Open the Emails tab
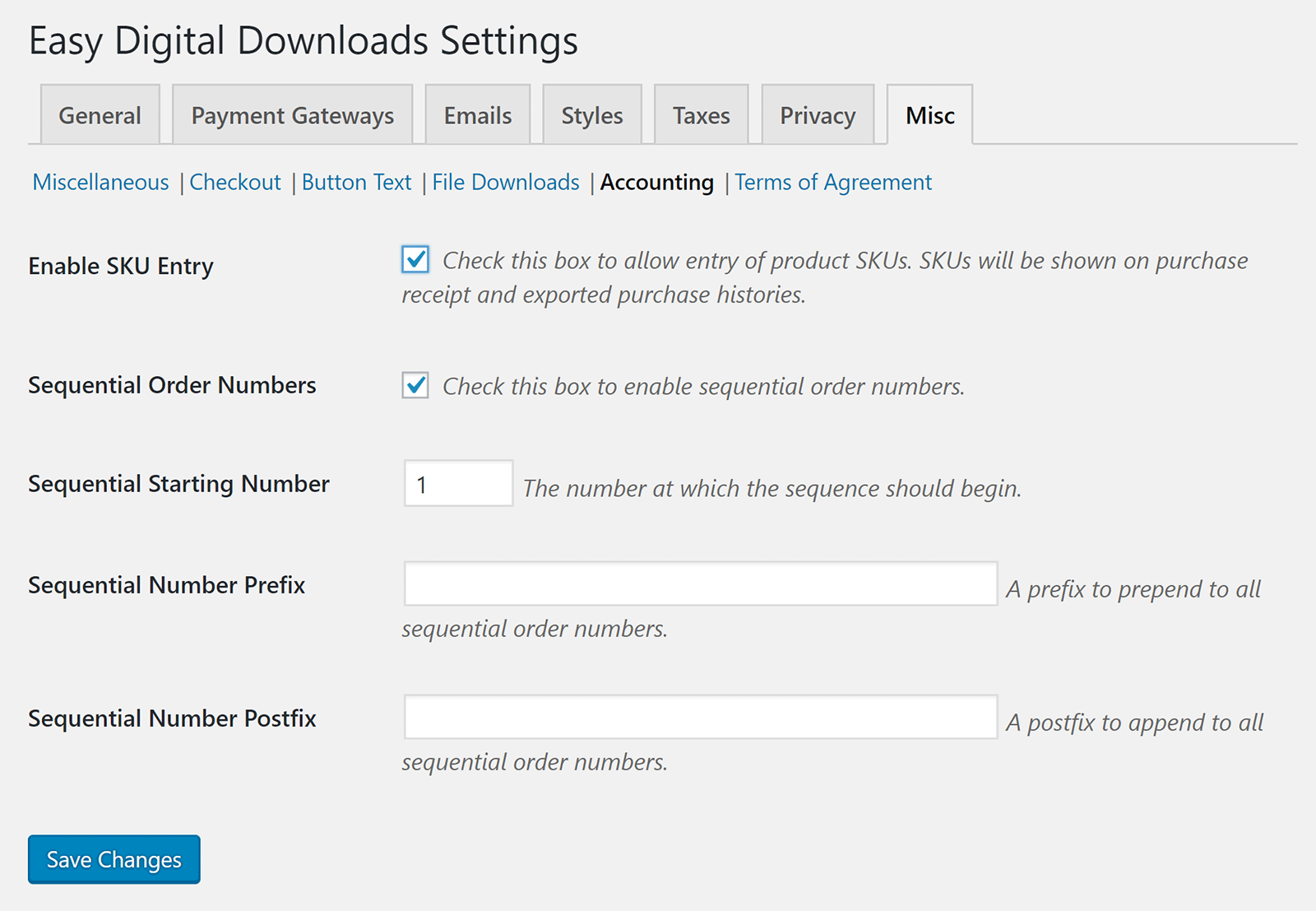This screenshot has width=1316, height=911. (x=478, y=114)
